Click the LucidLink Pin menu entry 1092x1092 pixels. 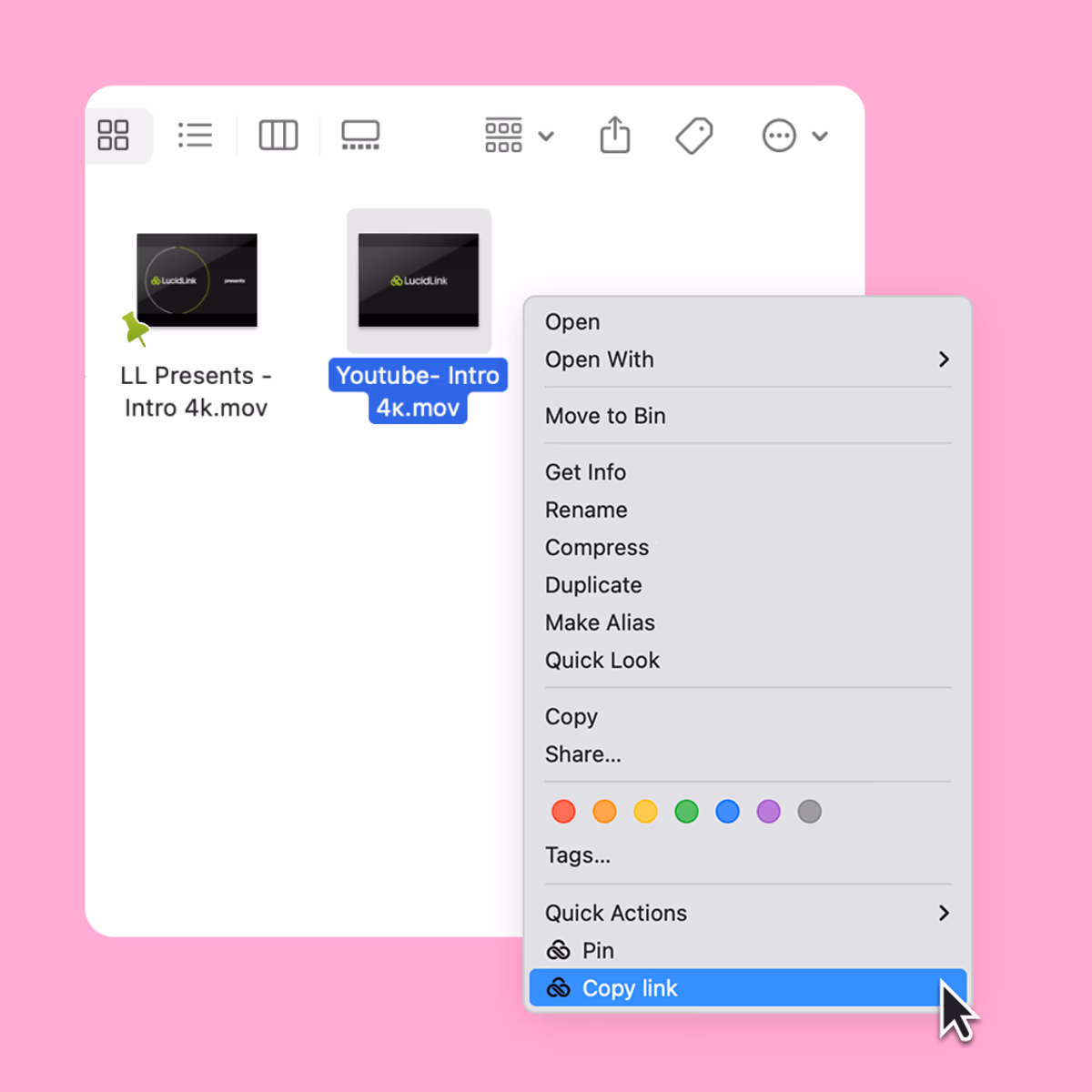point(598,950)
